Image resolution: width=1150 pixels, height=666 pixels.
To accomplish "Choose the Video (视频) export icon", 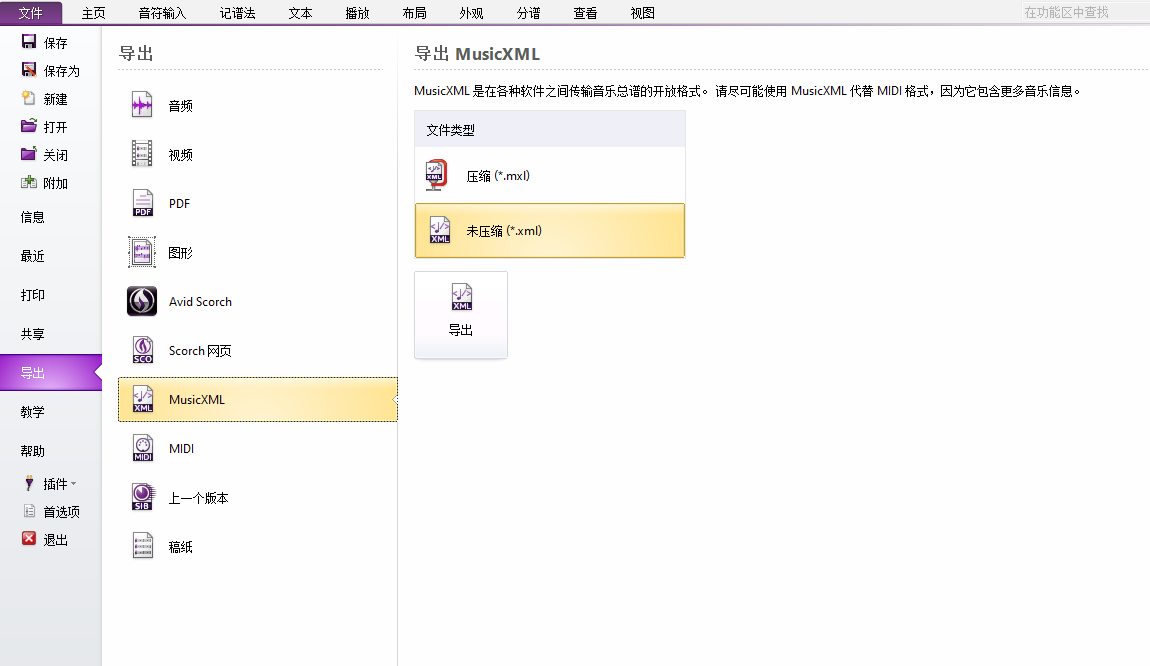I will click(142, 154).
